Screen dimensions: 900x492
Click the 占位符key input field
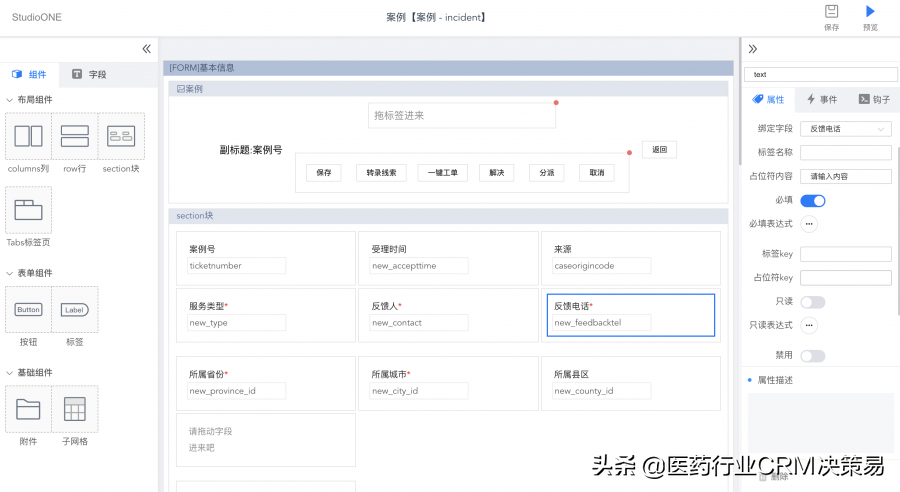(x=845, y=278)
